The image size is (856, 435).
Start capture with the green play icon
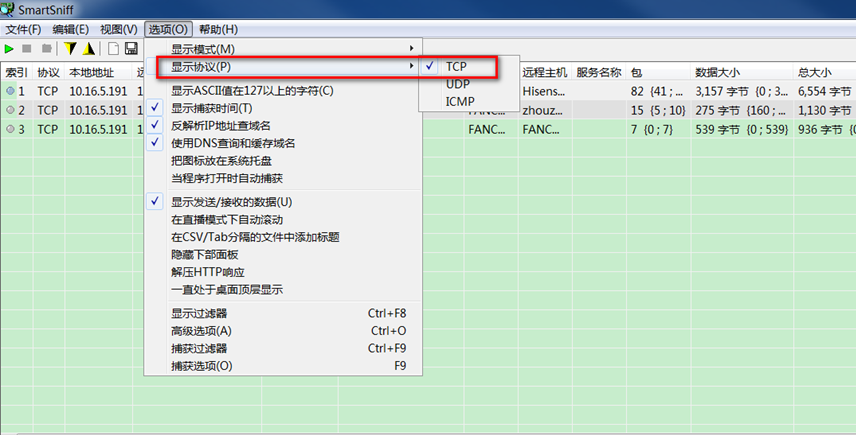[x=9, y=49]
